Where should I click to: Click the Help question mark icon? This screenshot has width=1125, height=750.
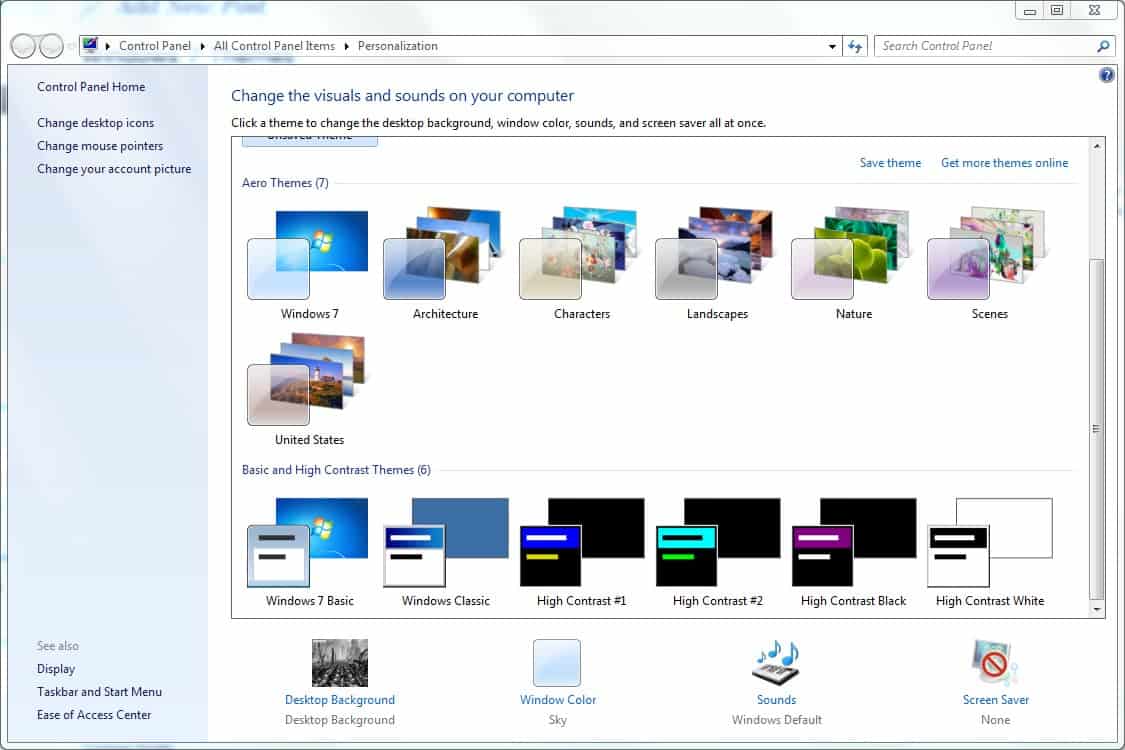(1106, 74)
